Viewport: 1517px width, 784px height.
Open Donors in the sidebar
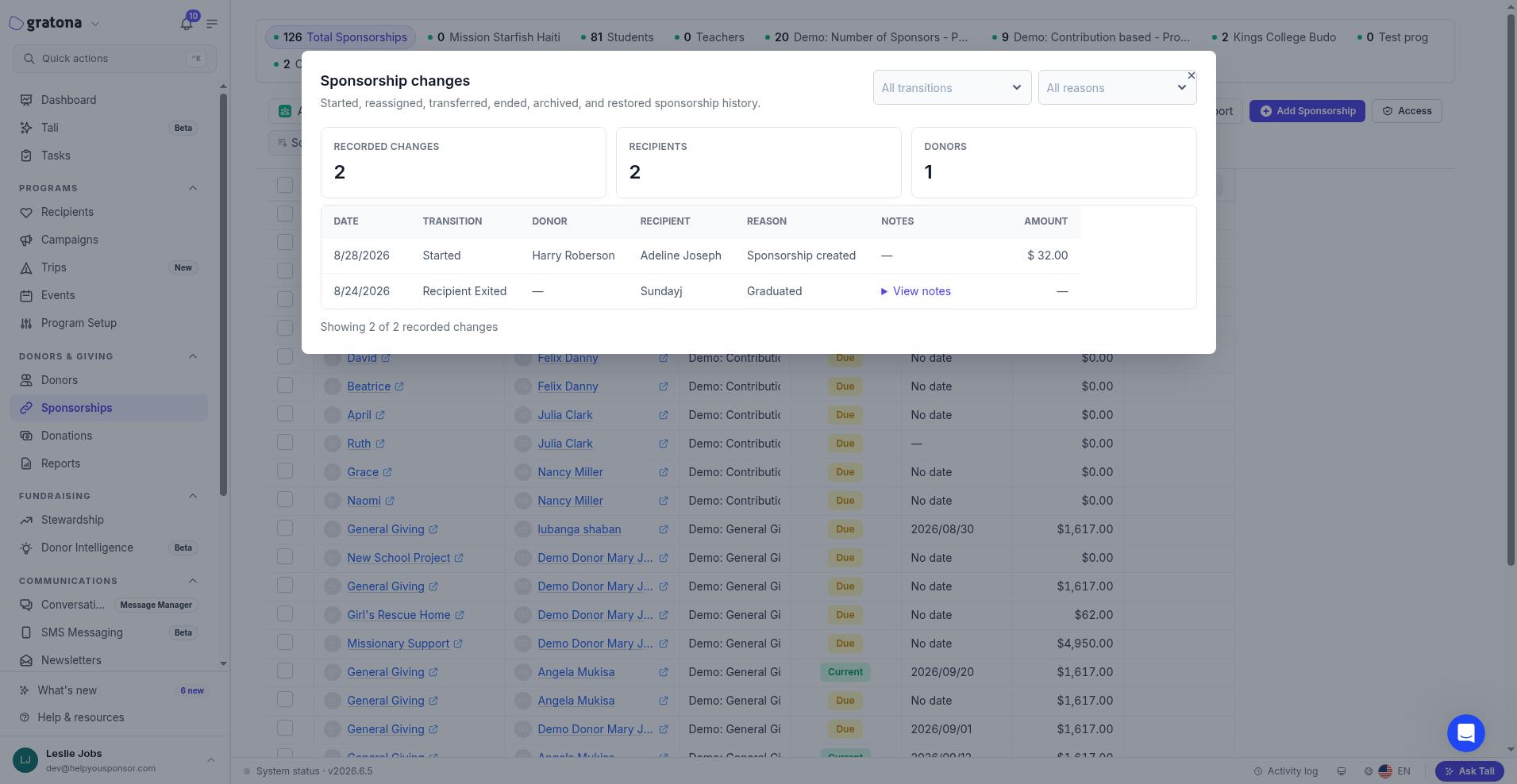click(x=110, y=380)
